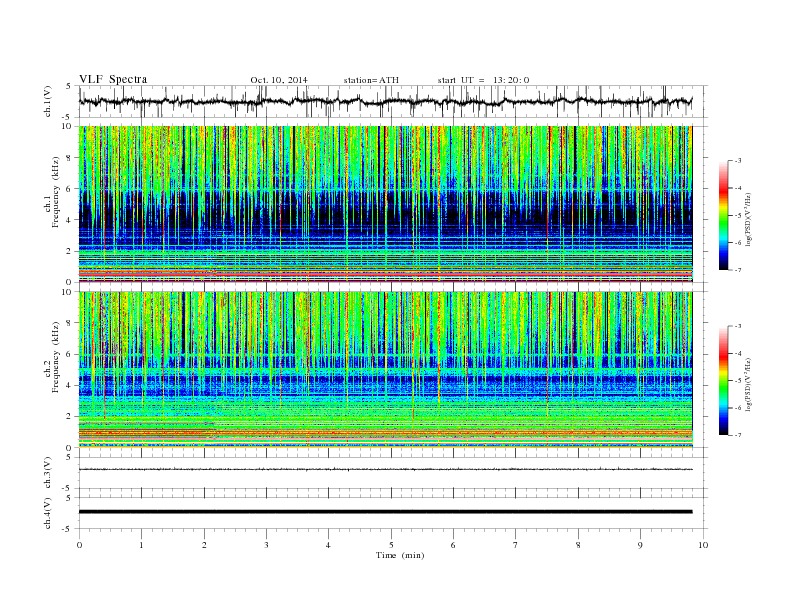Select the "start UT = 13:20:0" text

click(483, 80)
